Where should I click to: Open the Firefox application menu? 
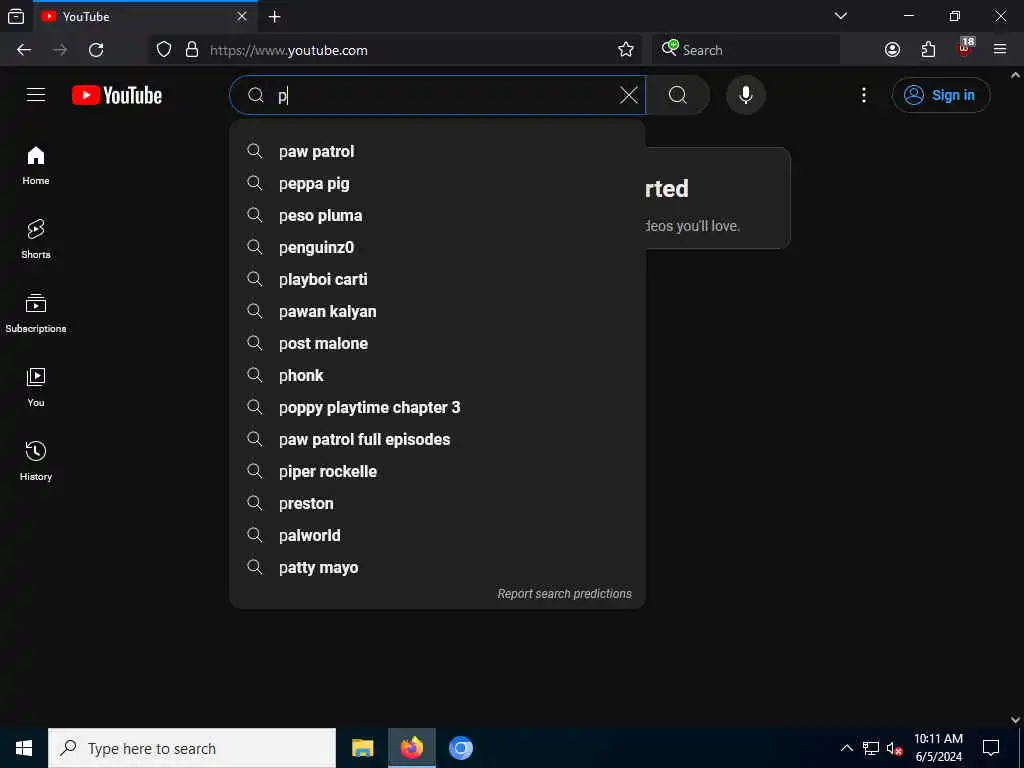[1000, 50]
